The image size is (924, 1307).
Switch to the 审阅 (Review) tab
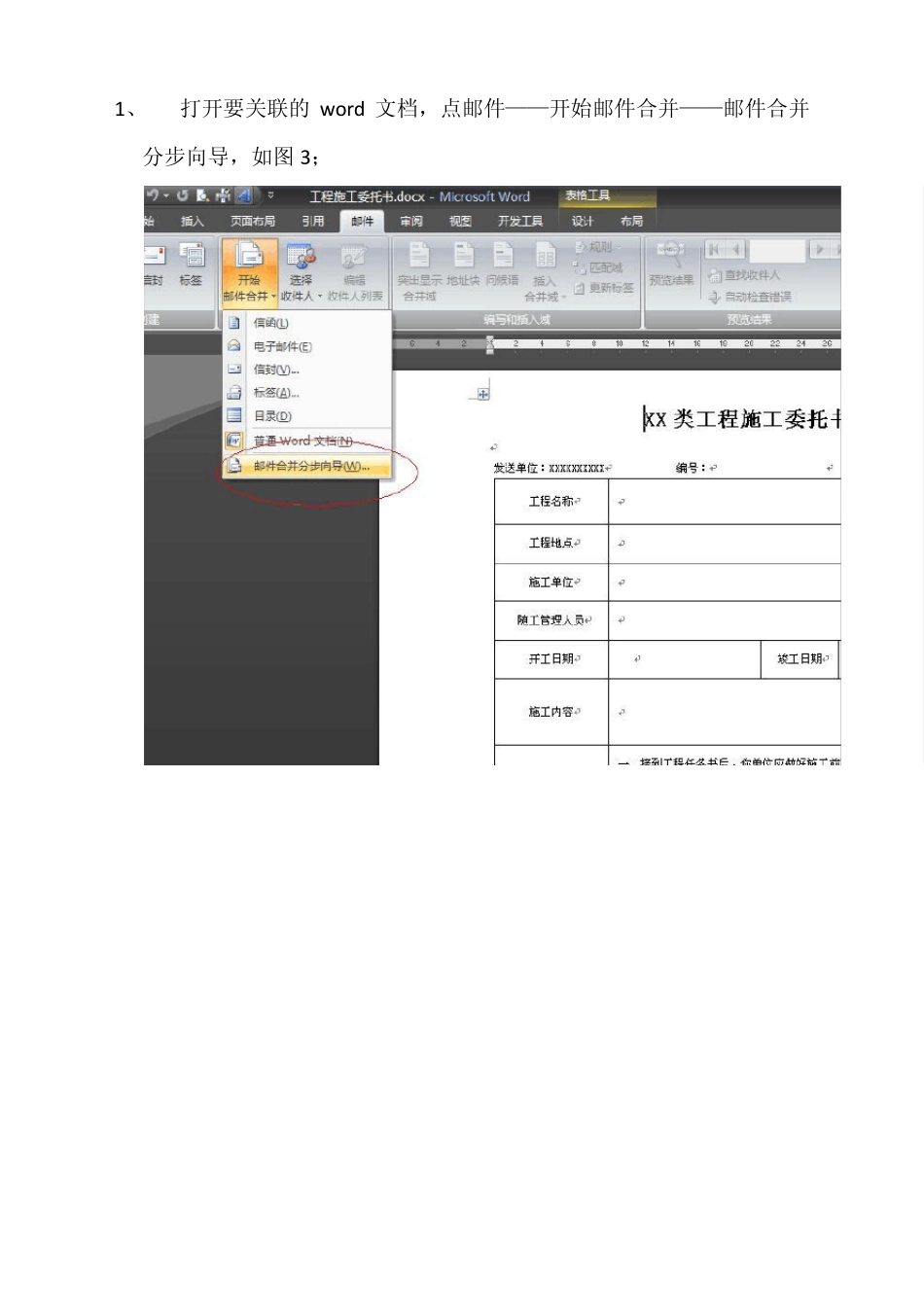pos(411,222)
